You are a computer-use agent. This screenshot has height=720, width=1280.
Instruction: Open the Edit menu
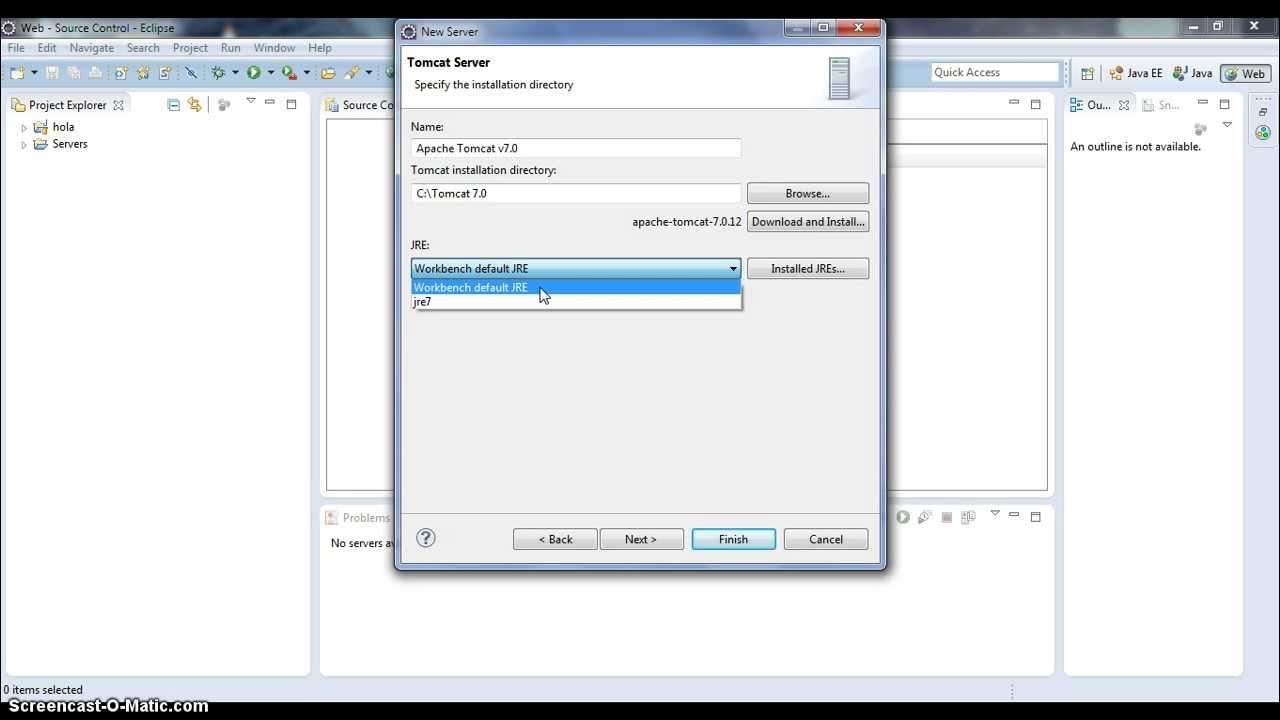pyautogui.click(x=47, y=48)
